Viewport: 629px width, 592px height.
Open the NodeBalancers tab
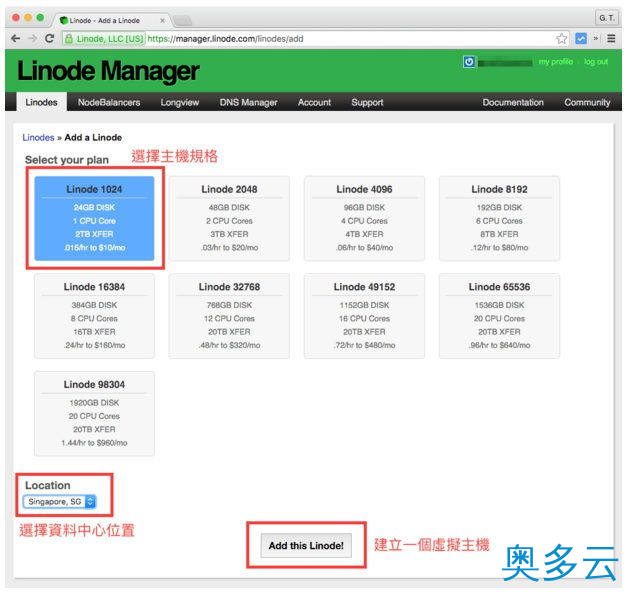click(109, 102)
